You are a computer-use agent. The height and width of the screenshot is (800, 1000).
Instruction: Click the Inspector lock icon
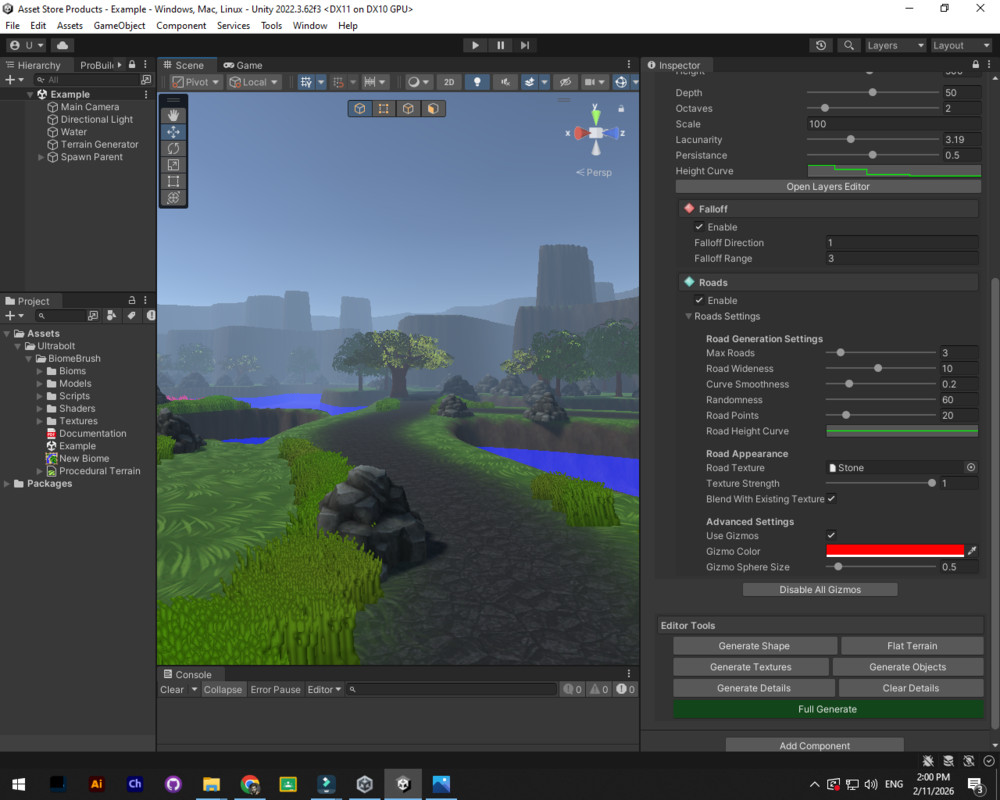pos(976,64)
